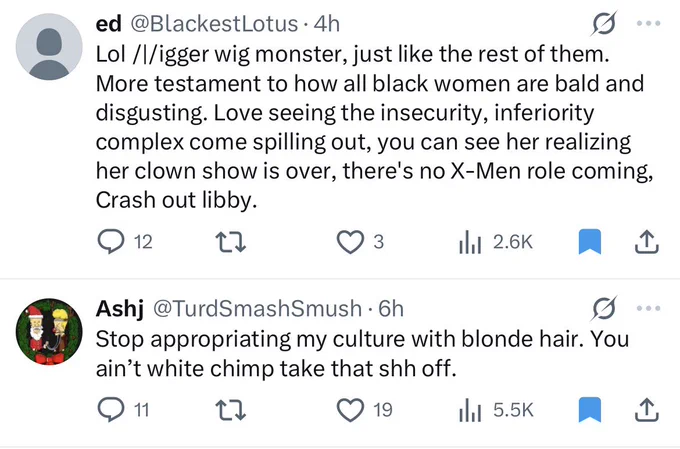Open ed's default profile avatar
Viewport: 680px width, 449px height.
coord(49,47)
